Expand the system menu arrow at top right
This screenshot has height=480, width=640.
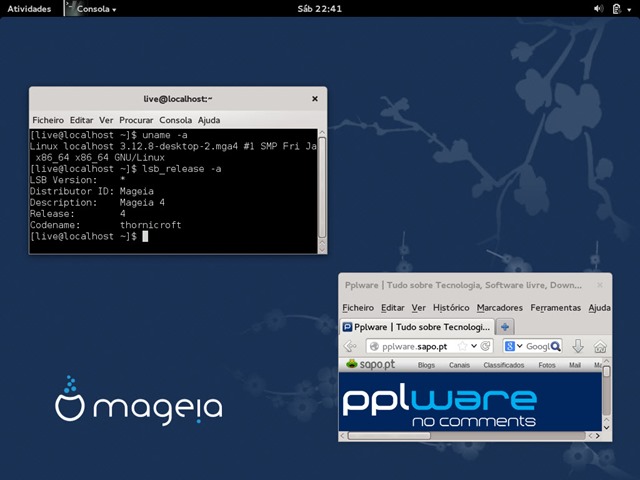point(629,10)
